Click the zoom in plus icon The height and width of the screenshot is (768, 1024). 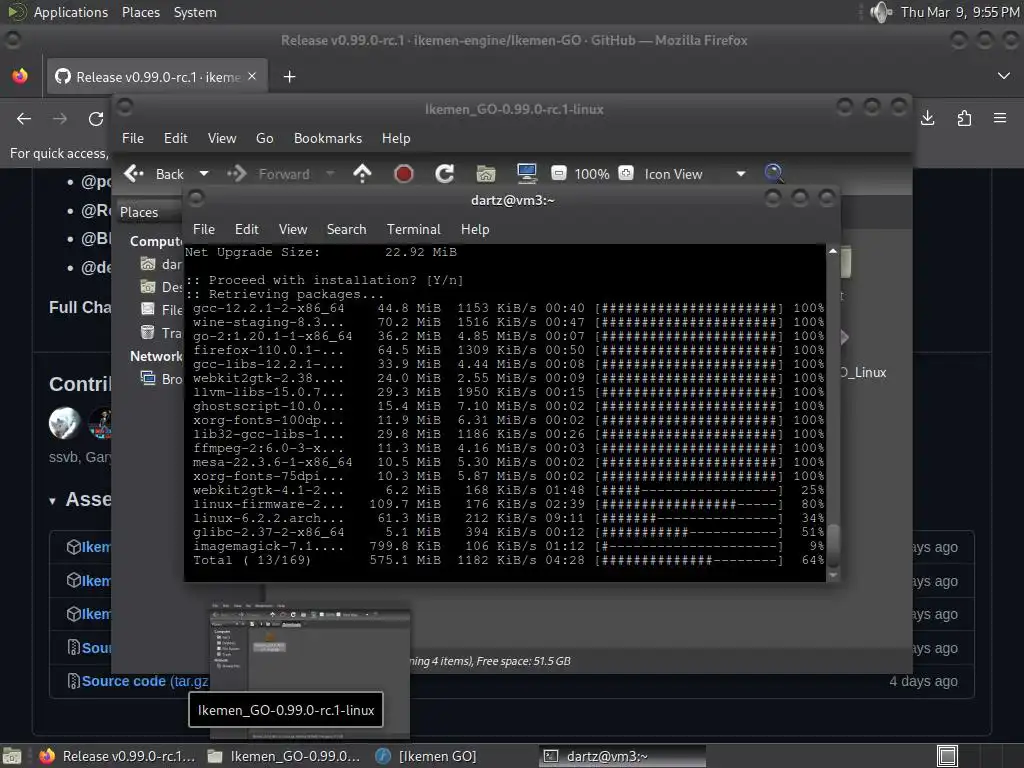coord(626,173)
